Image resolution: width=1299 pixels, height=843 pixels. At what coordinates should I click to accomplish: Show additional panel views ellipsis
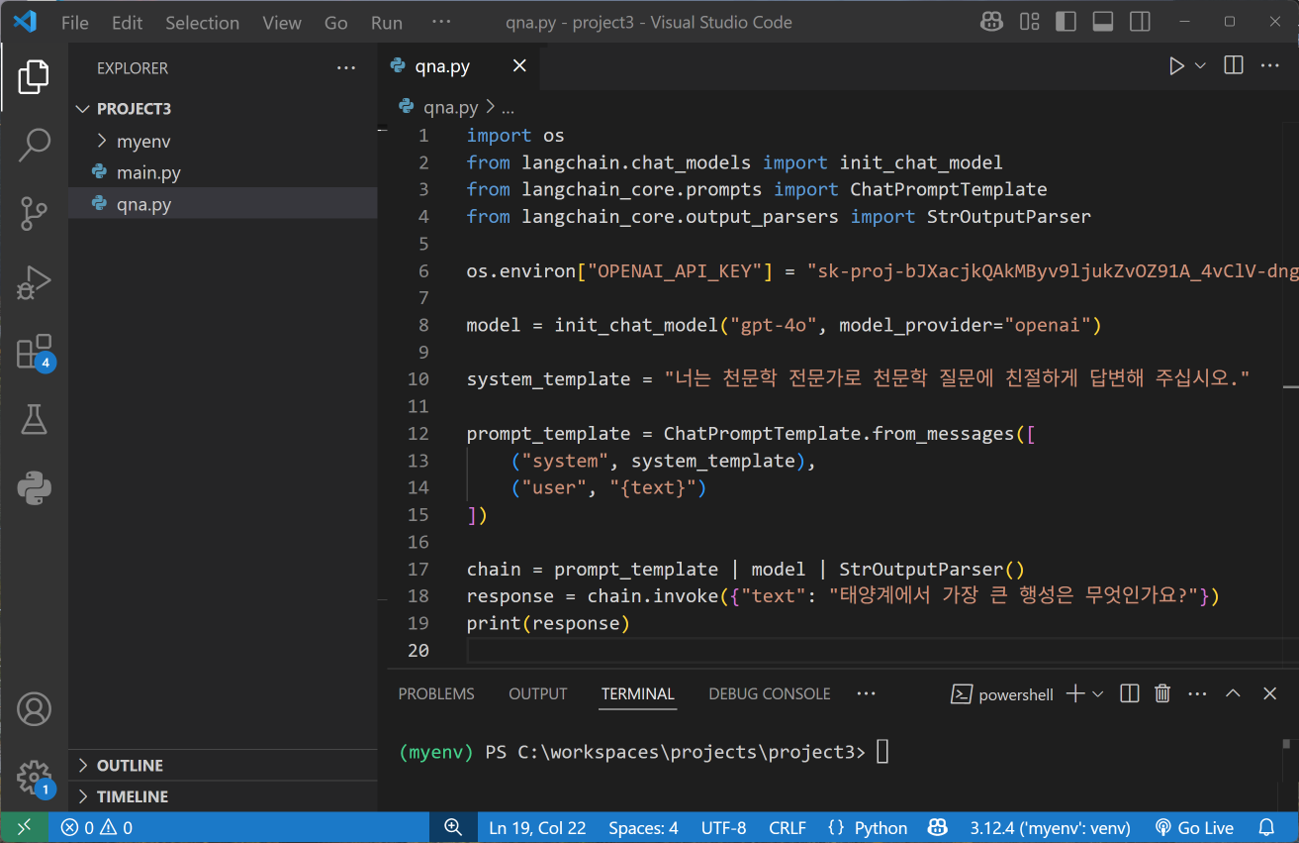866,693
